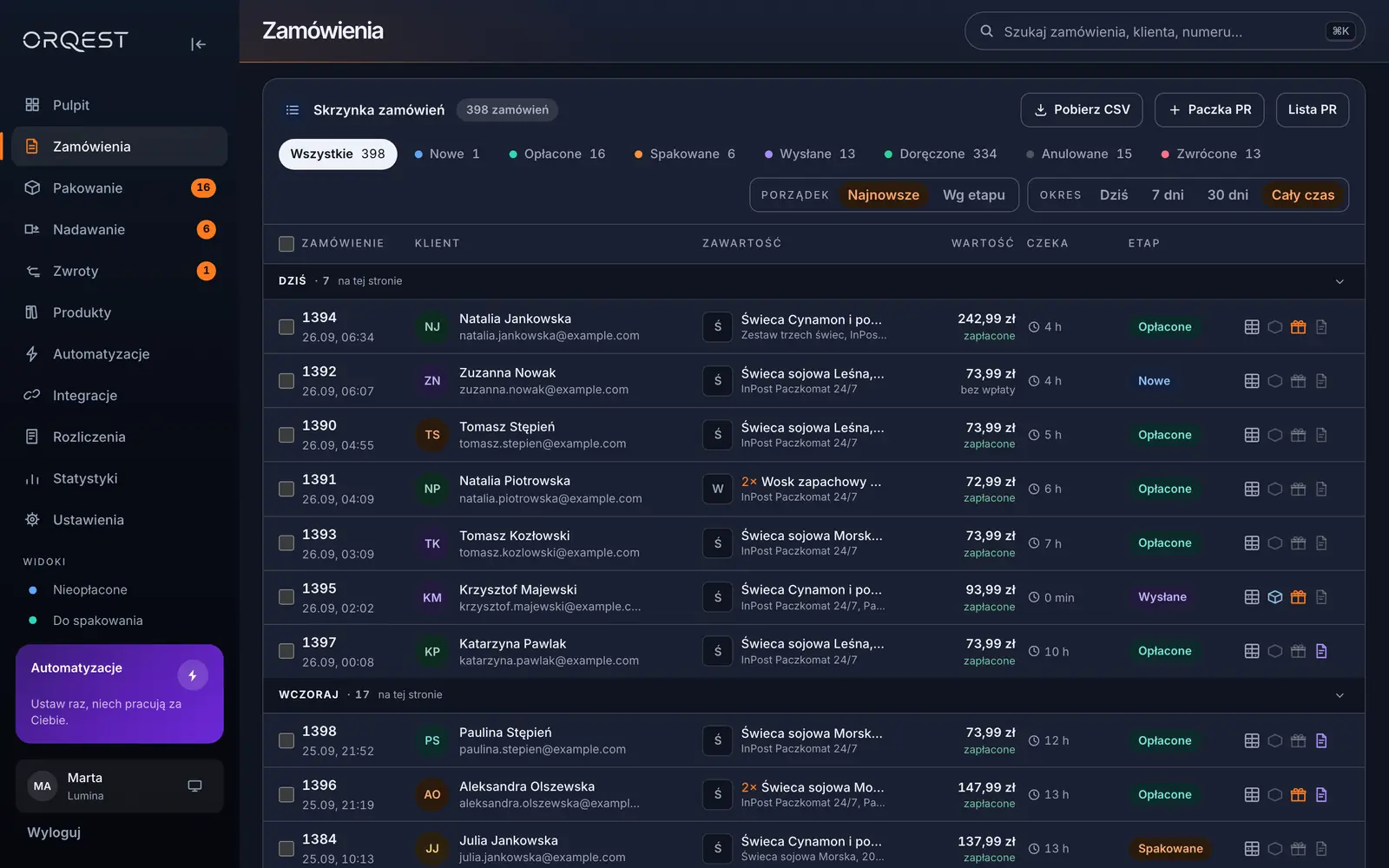
Task: Click the table icon for order 1392
Action: coord(1252,381)
